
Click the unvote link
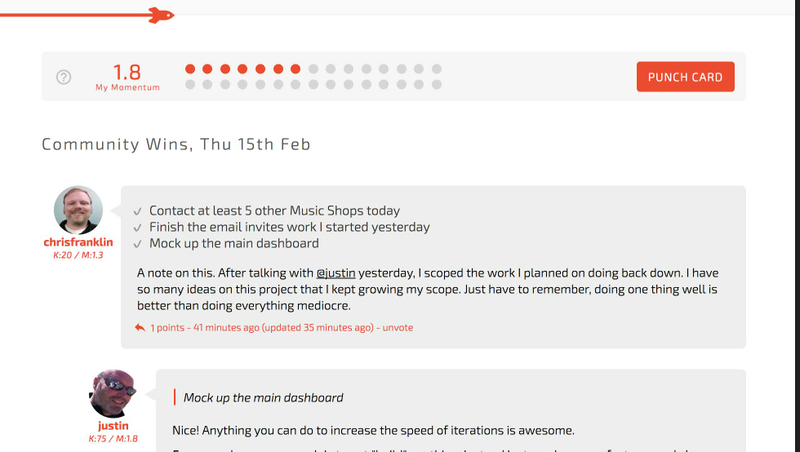tap(398, 328)
